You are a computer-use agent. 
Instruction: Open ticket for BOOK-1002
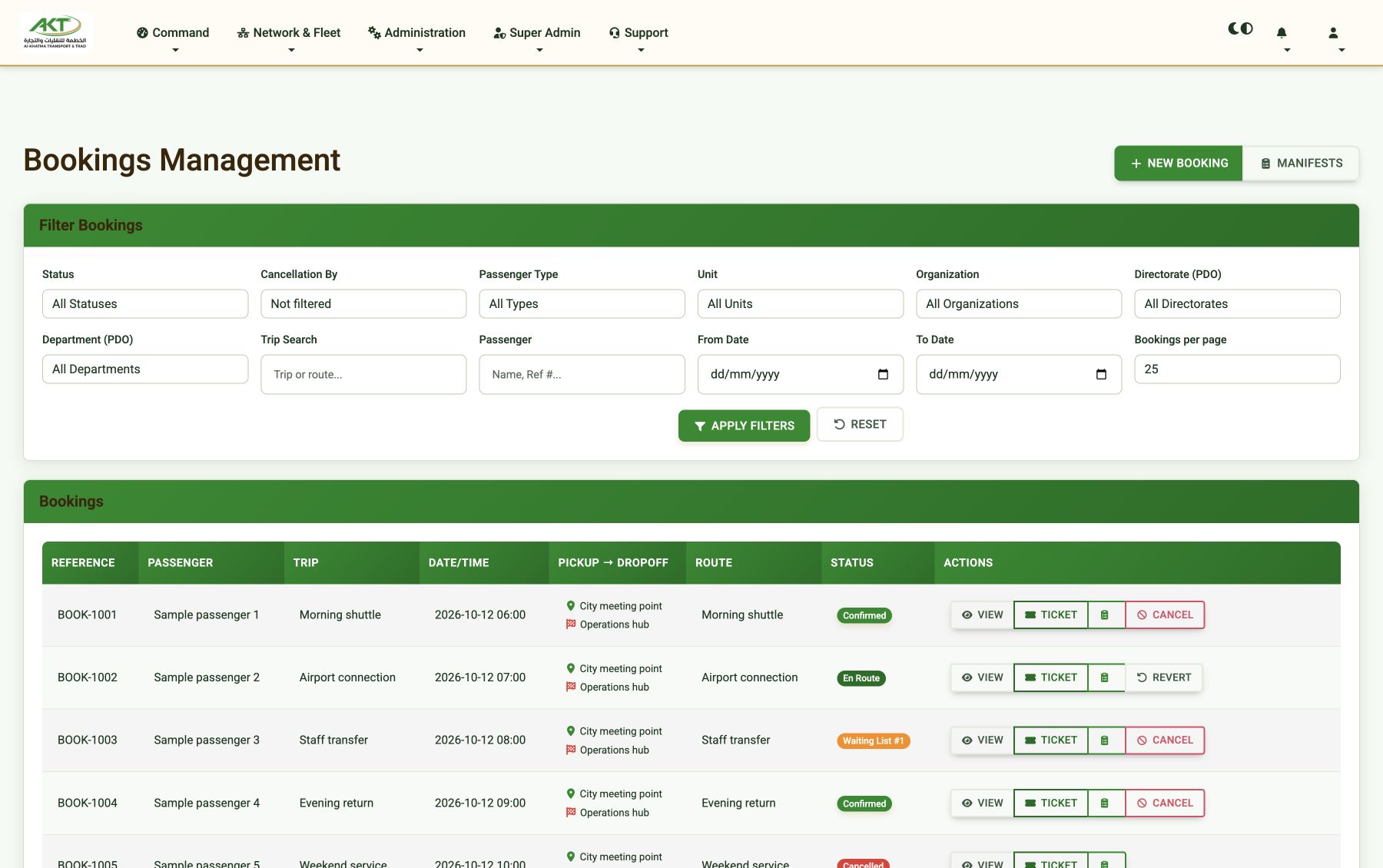point(1050,678)
